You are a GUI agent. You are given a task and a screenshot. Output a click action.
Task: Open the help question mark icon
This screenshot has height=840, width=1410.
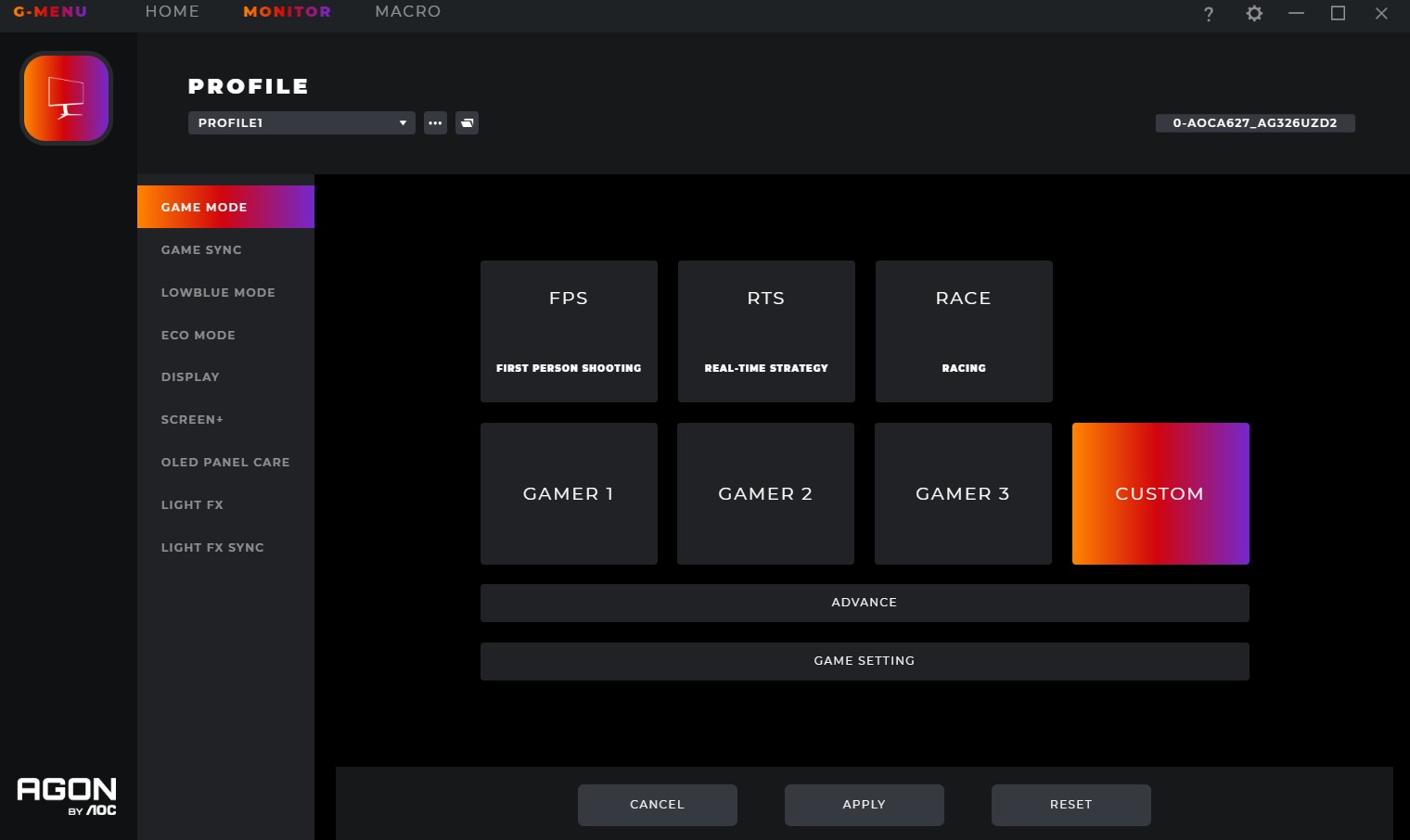click(x=1208, y=13)
